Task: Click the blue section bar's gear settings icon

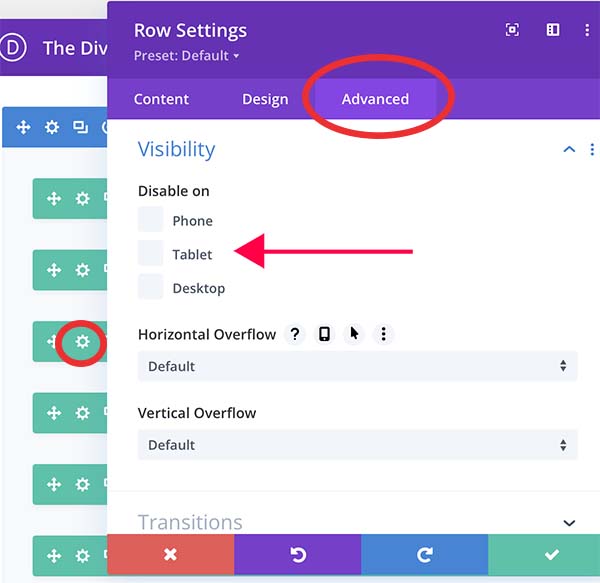Action: point(52,127)
